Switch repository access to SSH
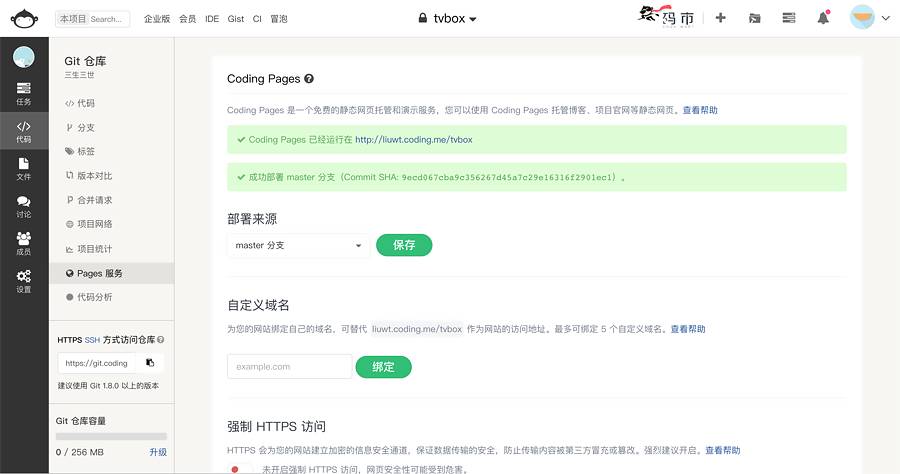Image resolution: width=900 pixels, height=474 pixels. (x=92, y=340)
